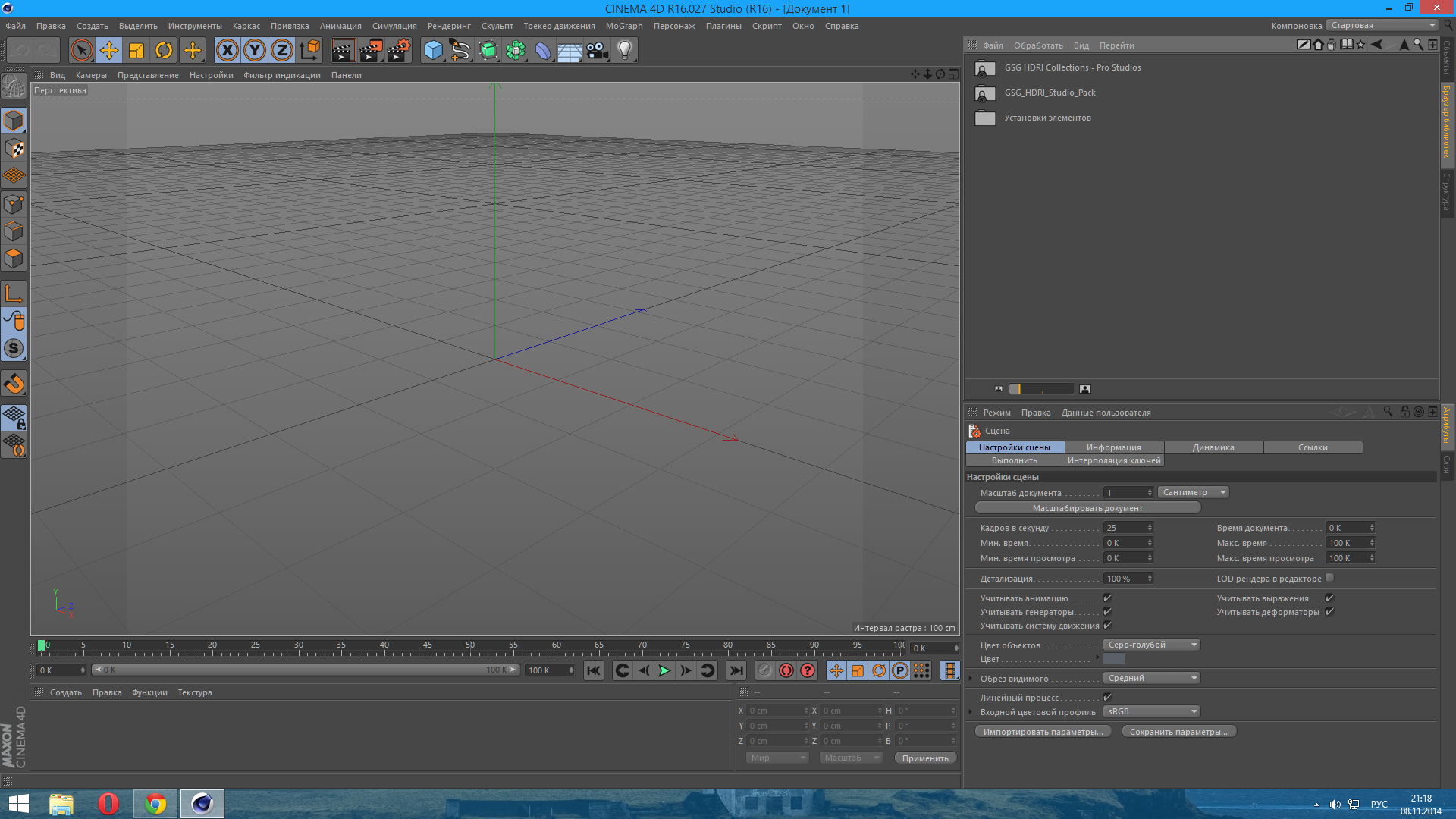Click the Render View clapperboard icon

[343, 51]
